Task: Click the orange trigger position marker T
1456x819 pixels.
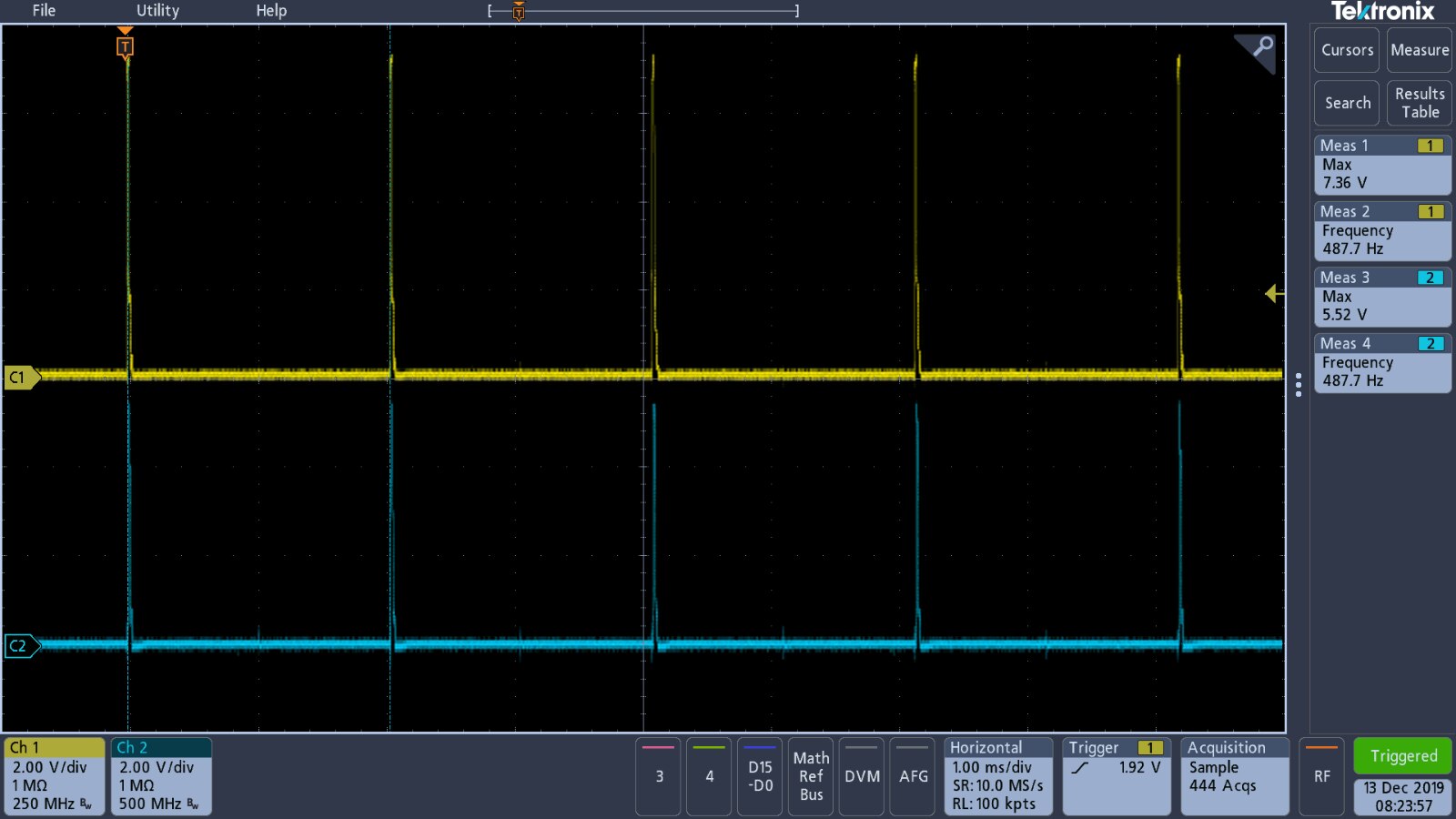Action: tap(126, 46)
